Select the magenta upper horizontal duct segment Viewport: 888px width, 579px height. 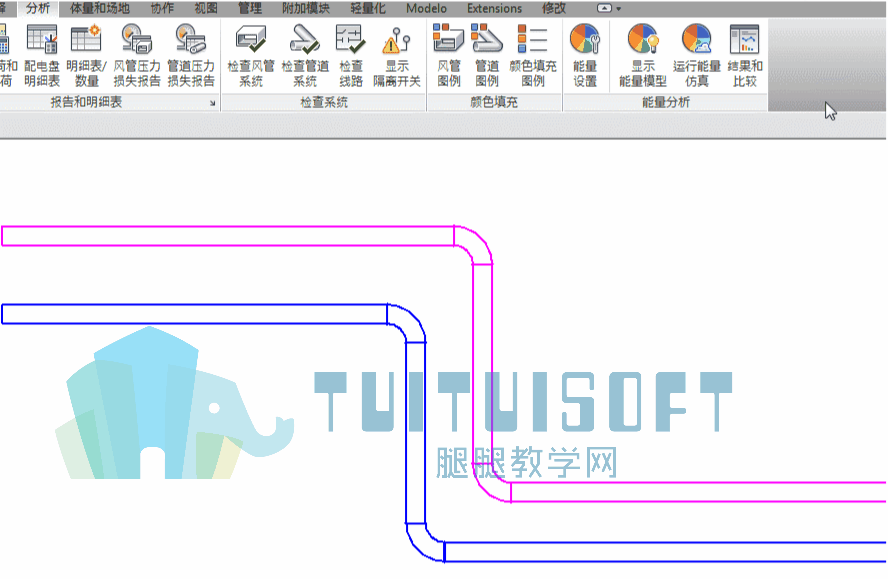click(228, 236)
